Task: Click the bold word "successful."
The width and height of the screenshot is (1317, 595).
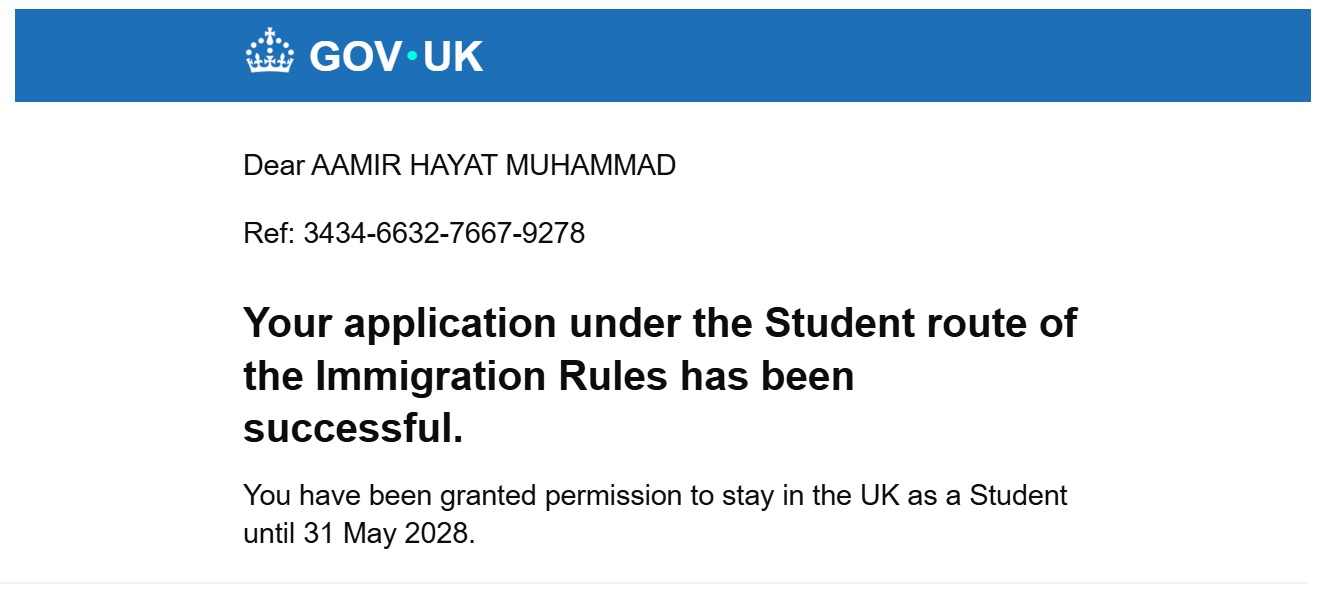Action: pos(353,428)
